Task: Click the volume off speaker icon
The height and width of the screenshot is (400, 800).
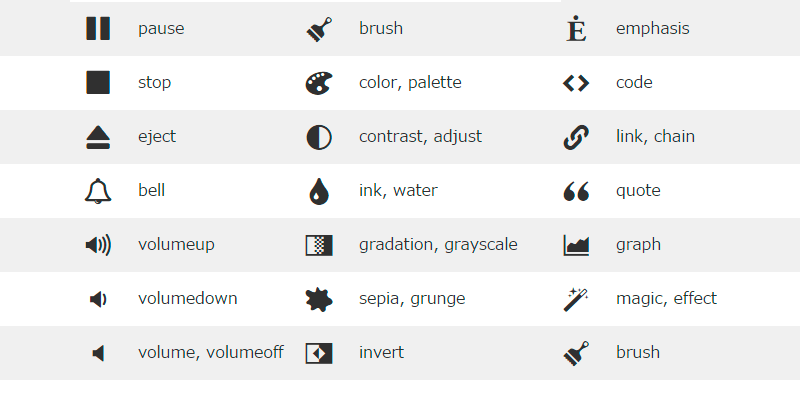Action: [98, 352]
